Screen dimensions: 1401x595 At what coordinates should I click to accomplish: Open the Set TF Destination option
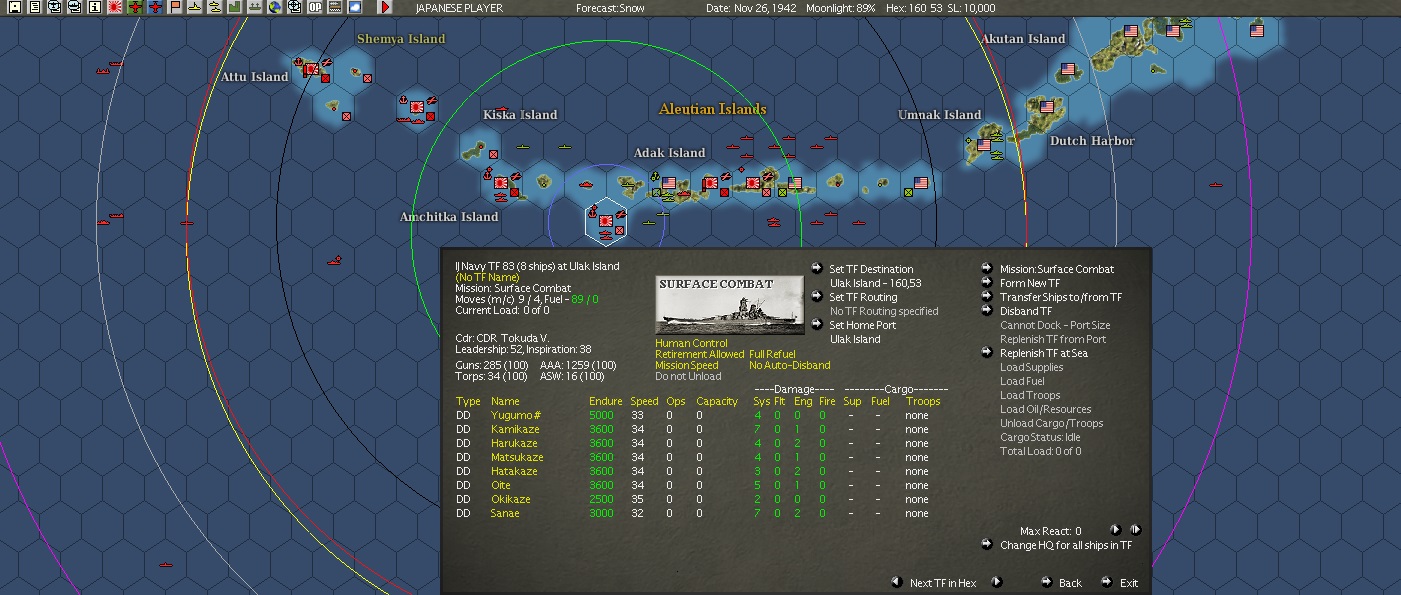click(871, 269)
